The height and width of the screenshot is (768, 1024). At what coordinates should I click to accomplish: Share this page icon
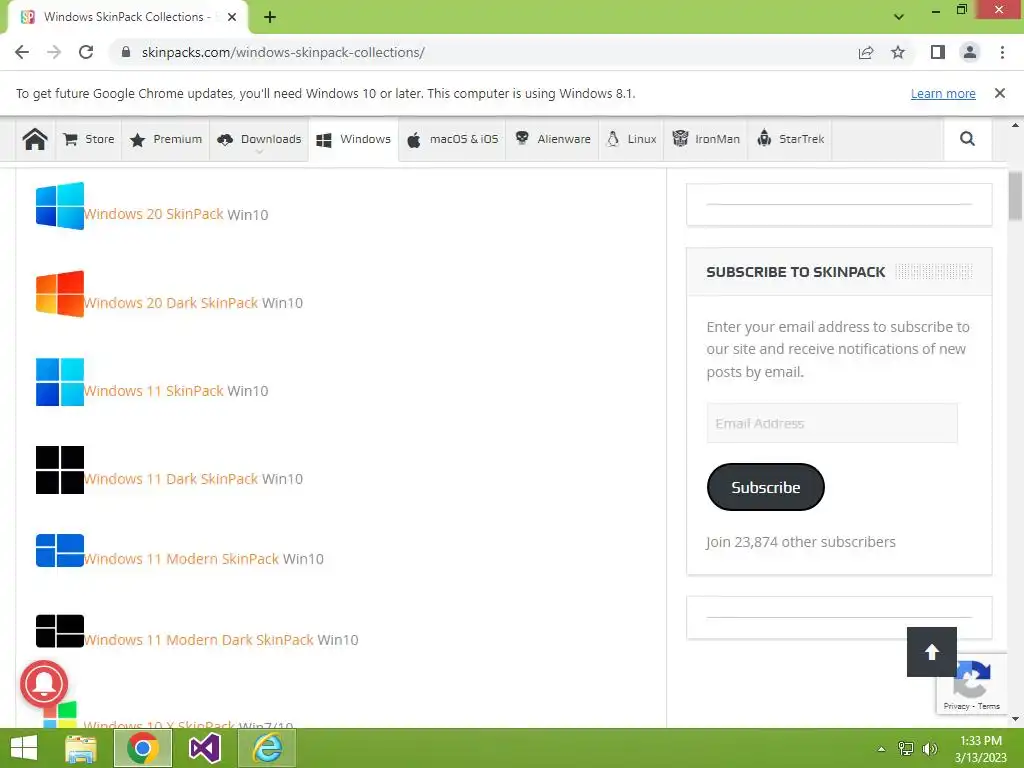(866, 52)
